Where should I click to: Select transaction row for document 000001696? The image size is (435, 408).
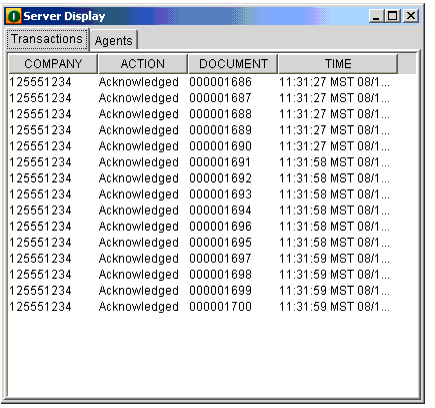212,226
